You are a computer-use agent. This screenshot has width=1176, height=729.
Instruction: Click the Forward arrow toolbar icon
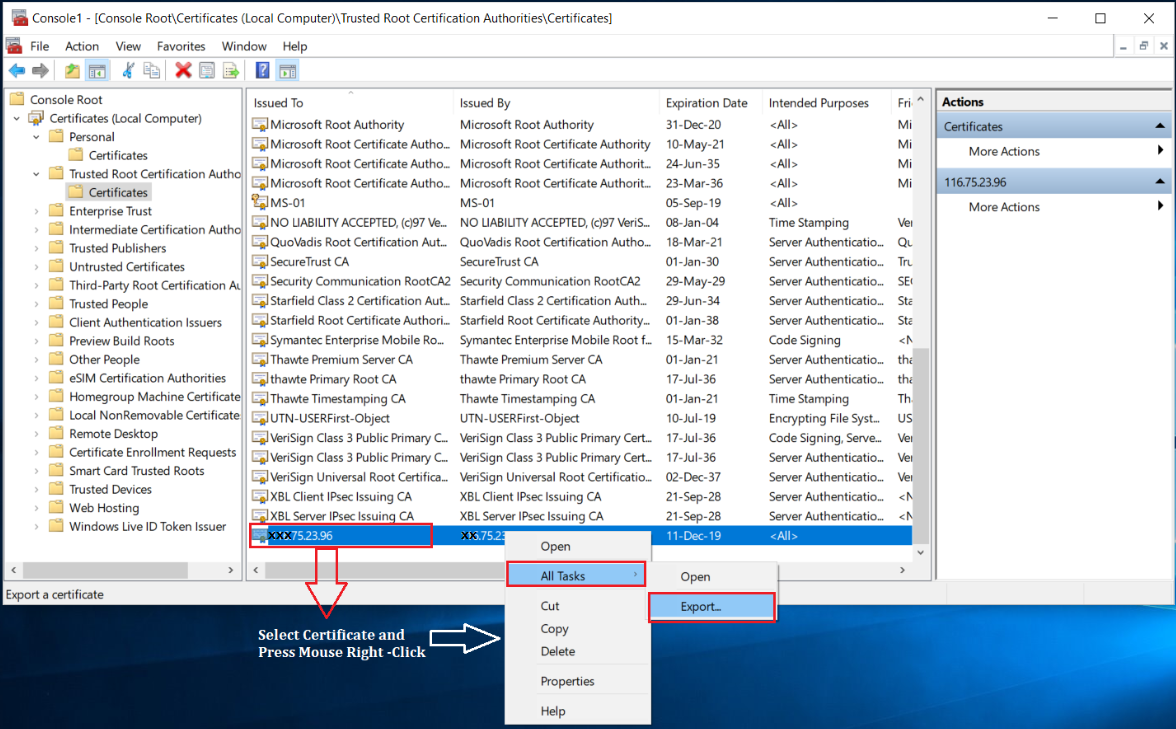click(x=40, y=70)
